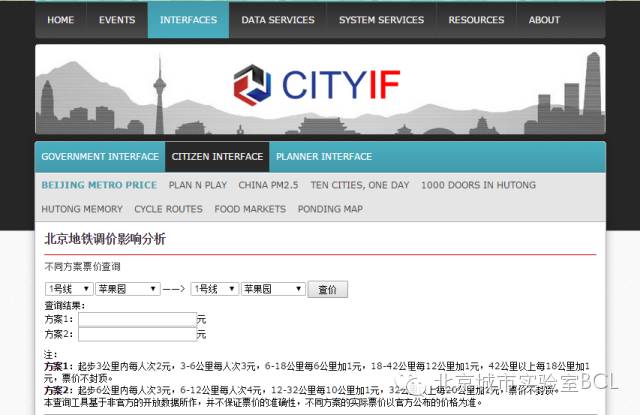Click the 查价 query button

[328, 289]
